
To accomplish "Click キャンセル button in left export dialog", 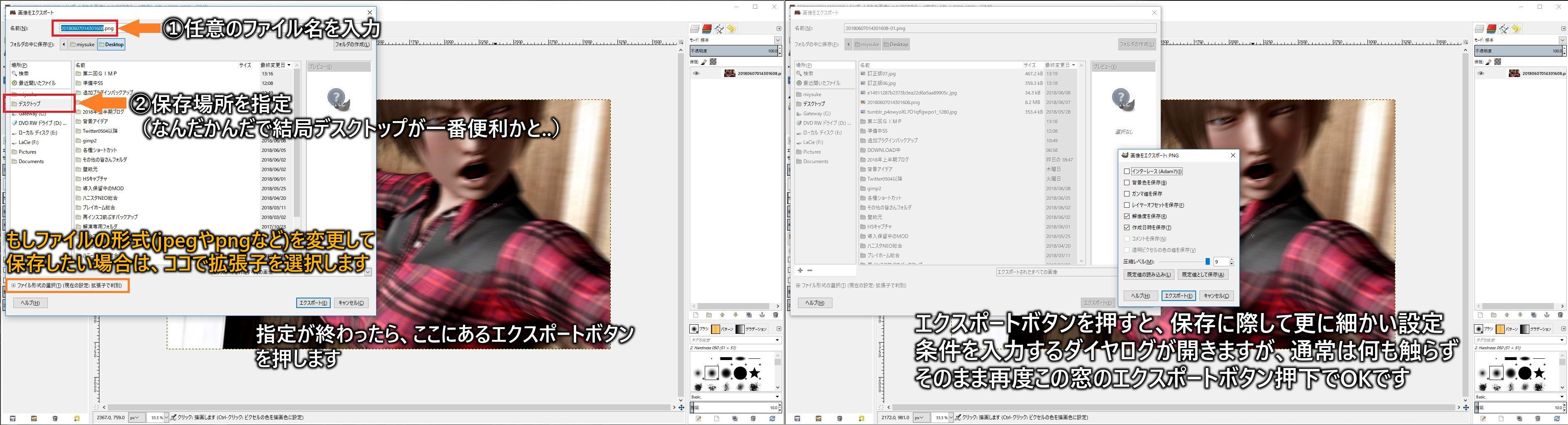I will (351, 303).
